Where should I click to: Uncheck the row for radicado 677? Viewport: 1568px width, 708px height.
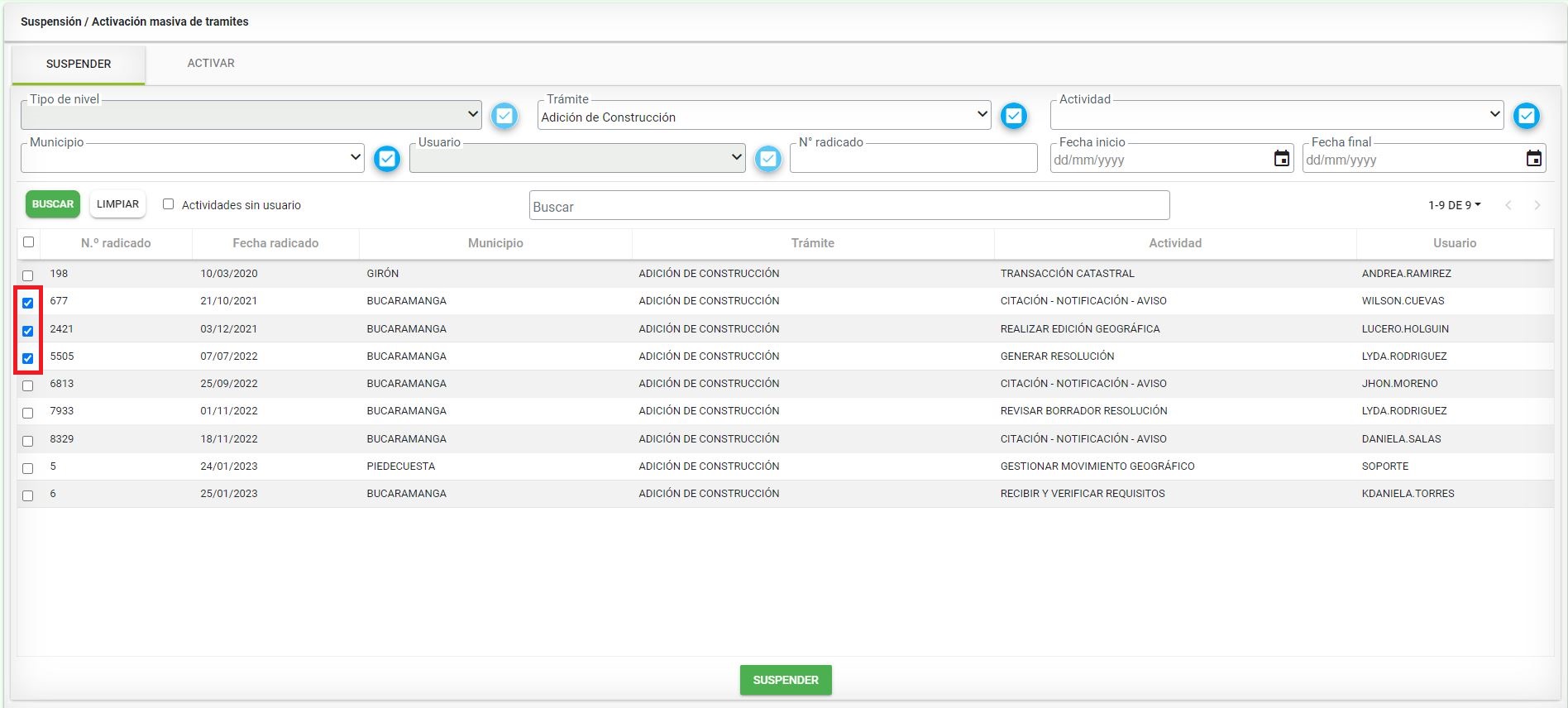click(28, 303)
